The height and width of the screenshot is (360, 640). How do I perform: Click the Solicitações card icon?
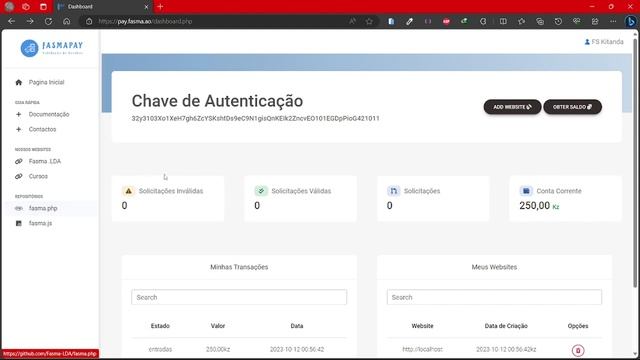393,191
